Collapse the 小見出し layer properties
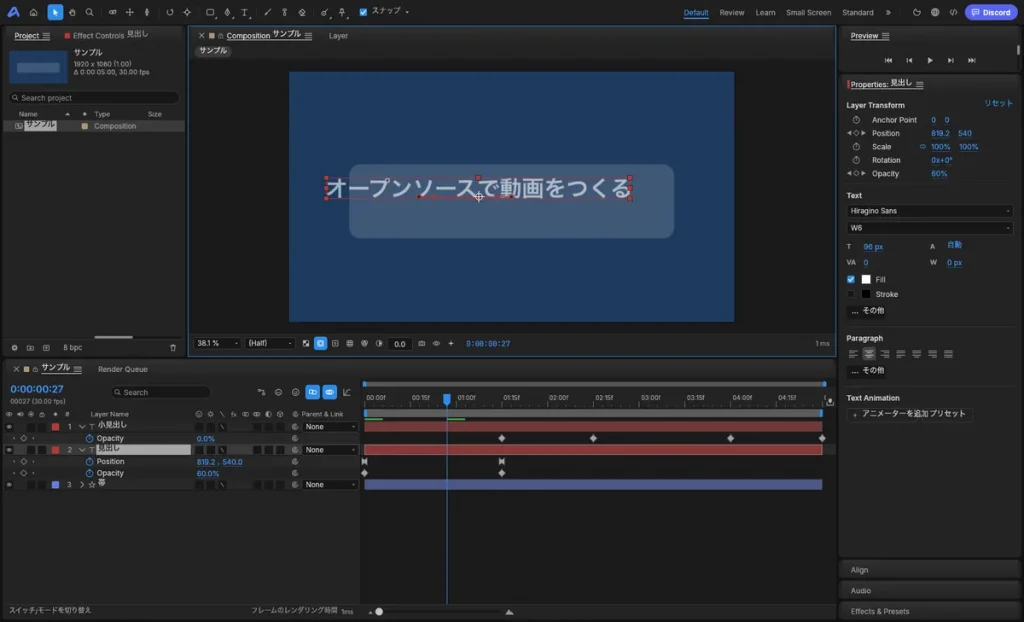1024x622 pixels. pos(82,427)
